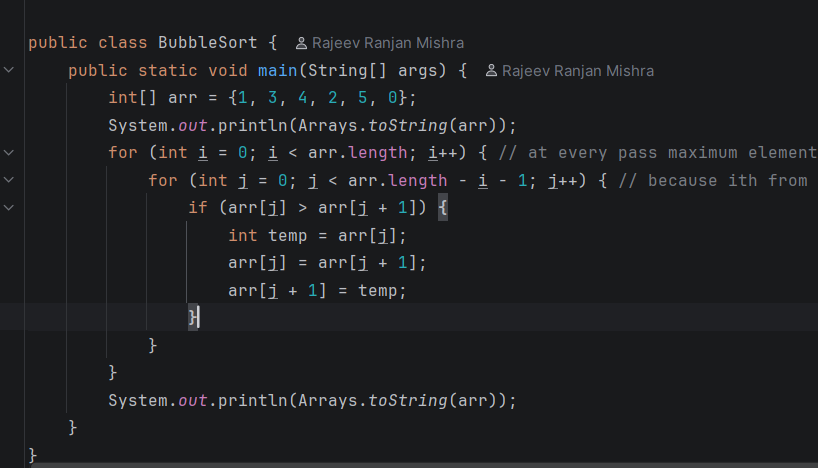The image size is (818, 468).
Task: Click the main method name
Action: (x=278, y=70)
